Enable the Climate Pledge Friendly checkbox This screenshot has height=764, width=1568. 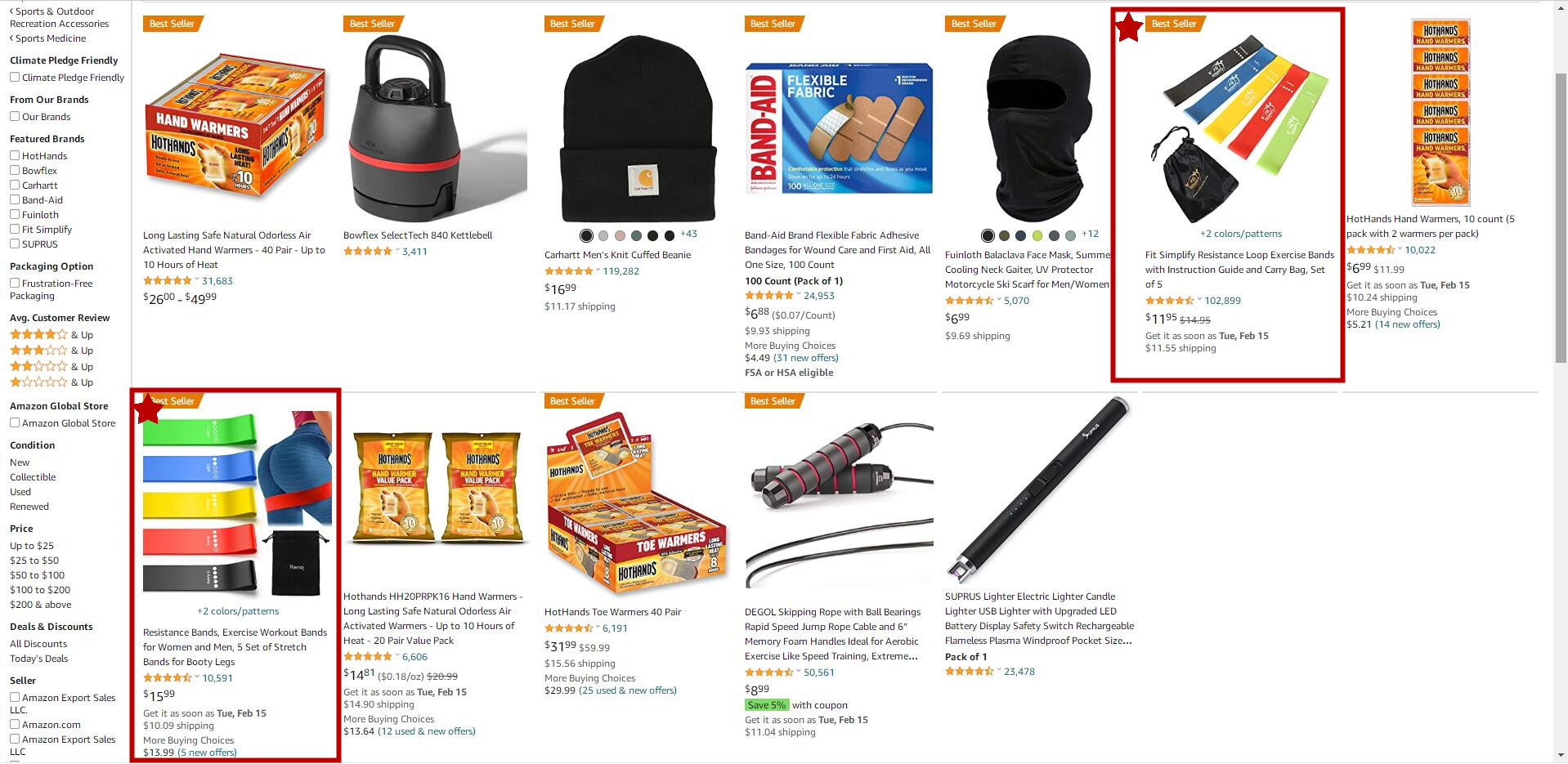click(x=15, y=78)
